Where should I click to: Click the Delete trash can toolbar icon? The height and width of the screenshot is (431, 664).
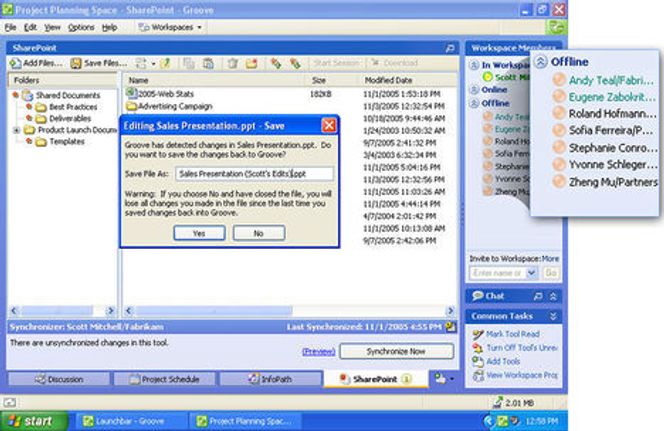click(x=232, y=64)
